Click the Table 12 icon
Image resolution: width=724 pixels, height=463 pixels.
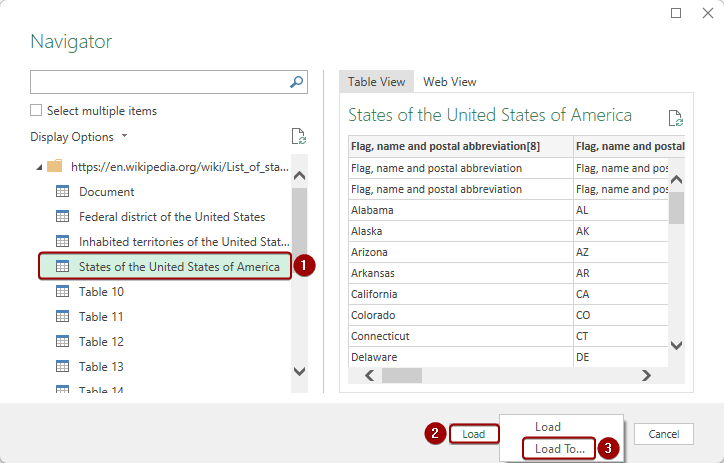click(x=62, y=342)
